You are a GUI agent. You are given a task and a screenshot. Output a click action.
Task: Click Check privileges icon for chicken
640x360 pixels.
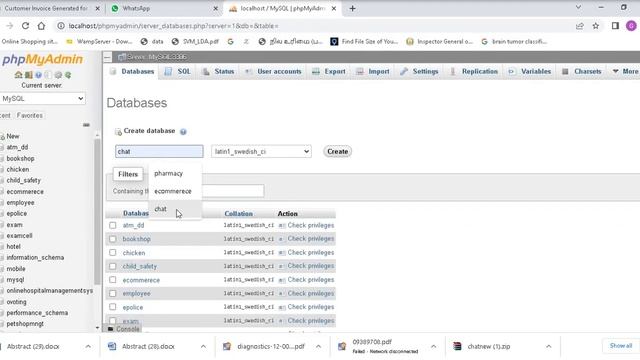[282, 253]
